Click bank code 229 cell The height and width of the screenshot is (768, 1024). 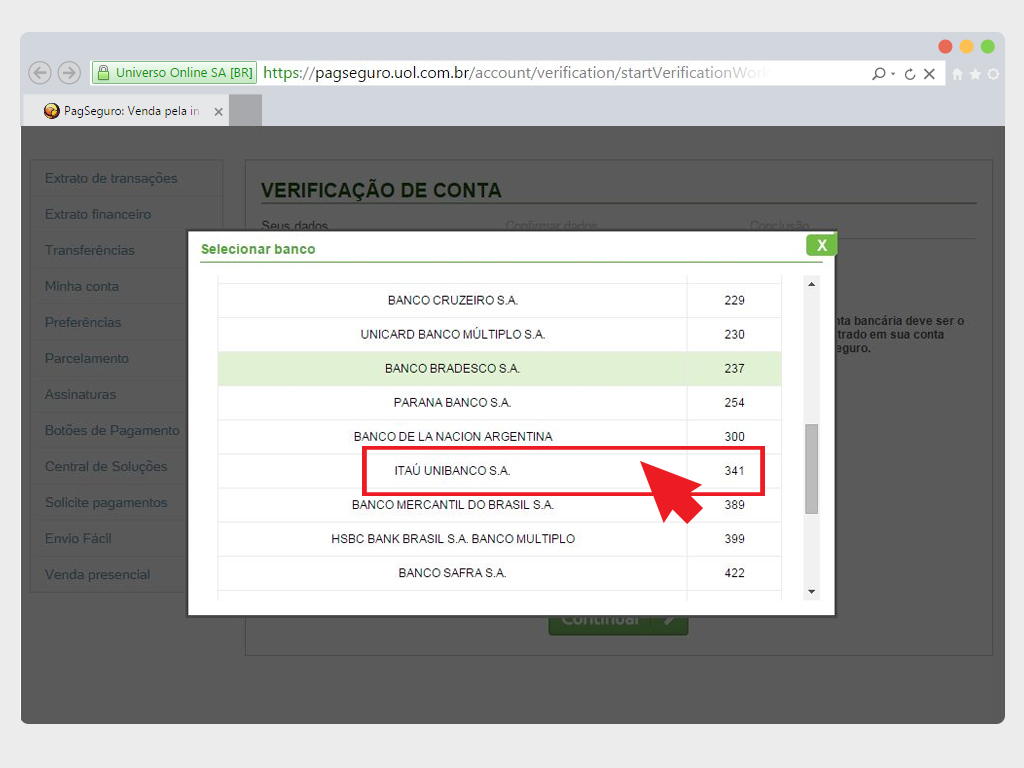click(x=734, y=300)
